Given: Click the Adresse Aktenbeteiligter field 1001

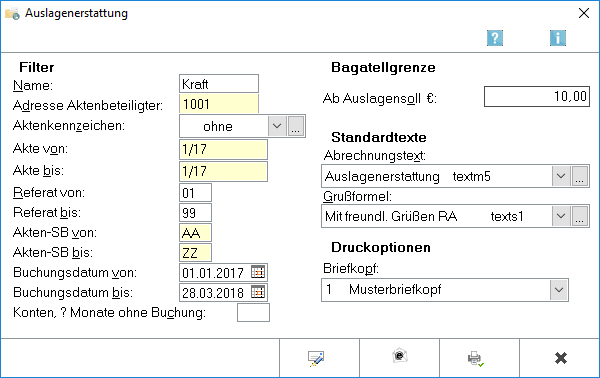Looking at the screenshot, I should [x=219, y=104].
